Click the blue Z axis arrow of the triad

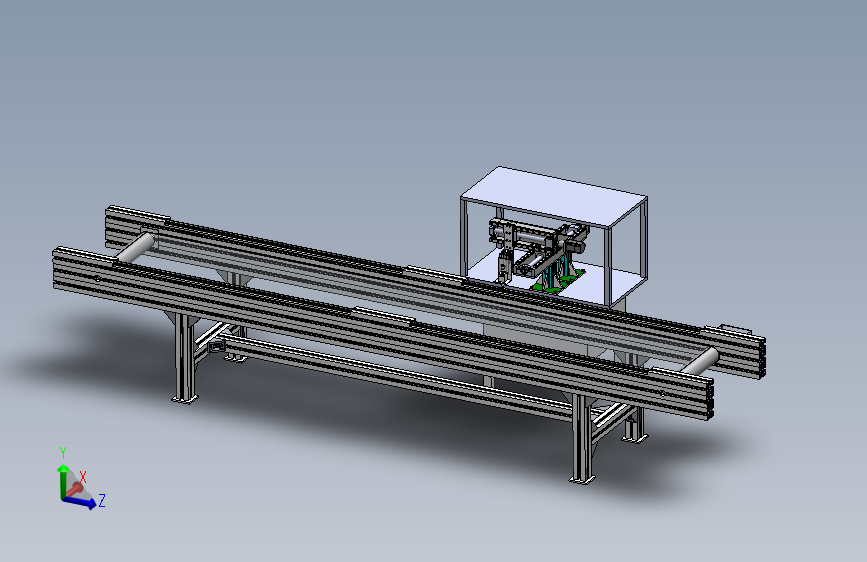(x=81, y=502)
